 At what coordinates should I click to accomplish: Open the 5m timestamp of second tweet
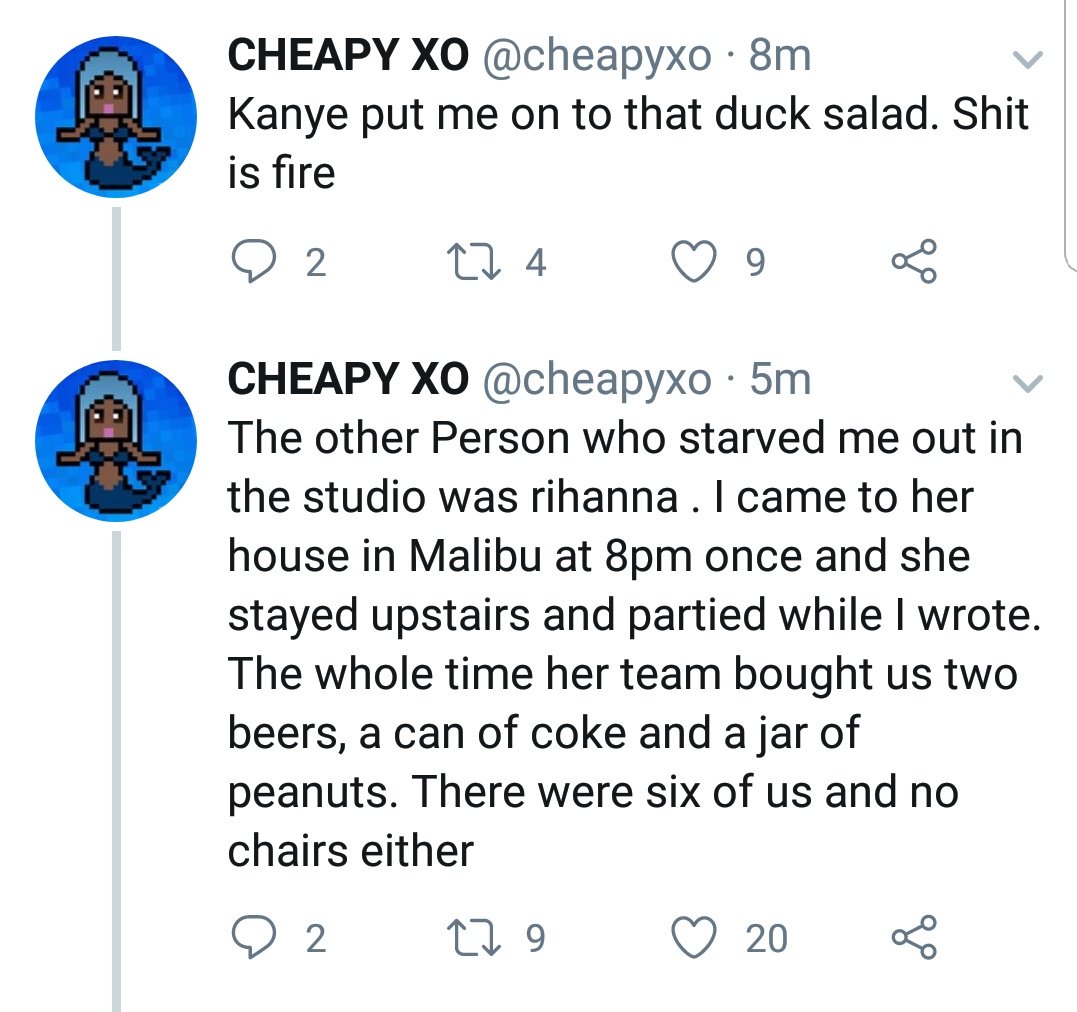pos(780,379)
